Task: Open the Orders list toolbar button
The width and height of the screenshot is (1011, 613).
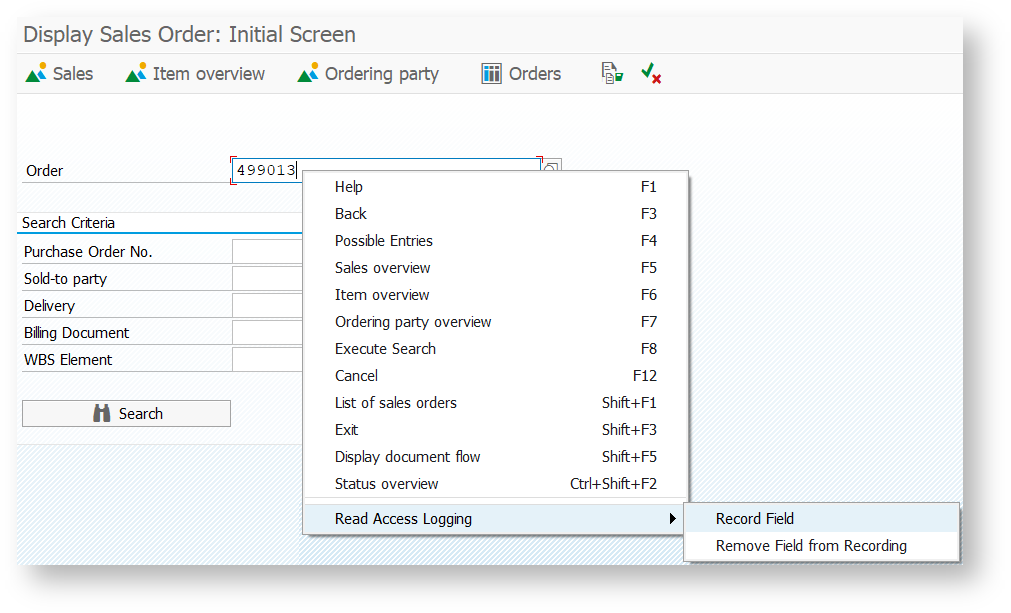Action: pos(521,73)
